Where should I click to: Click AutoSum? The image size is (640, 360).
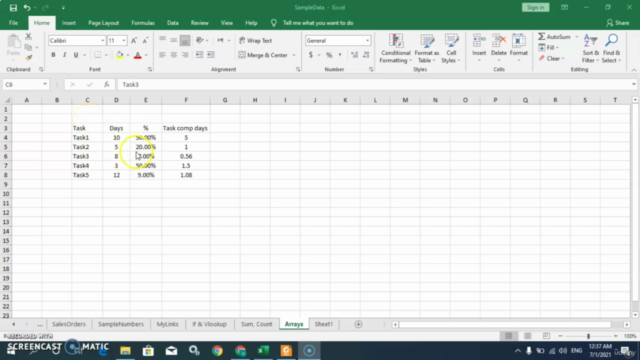(x=554, y=37)
